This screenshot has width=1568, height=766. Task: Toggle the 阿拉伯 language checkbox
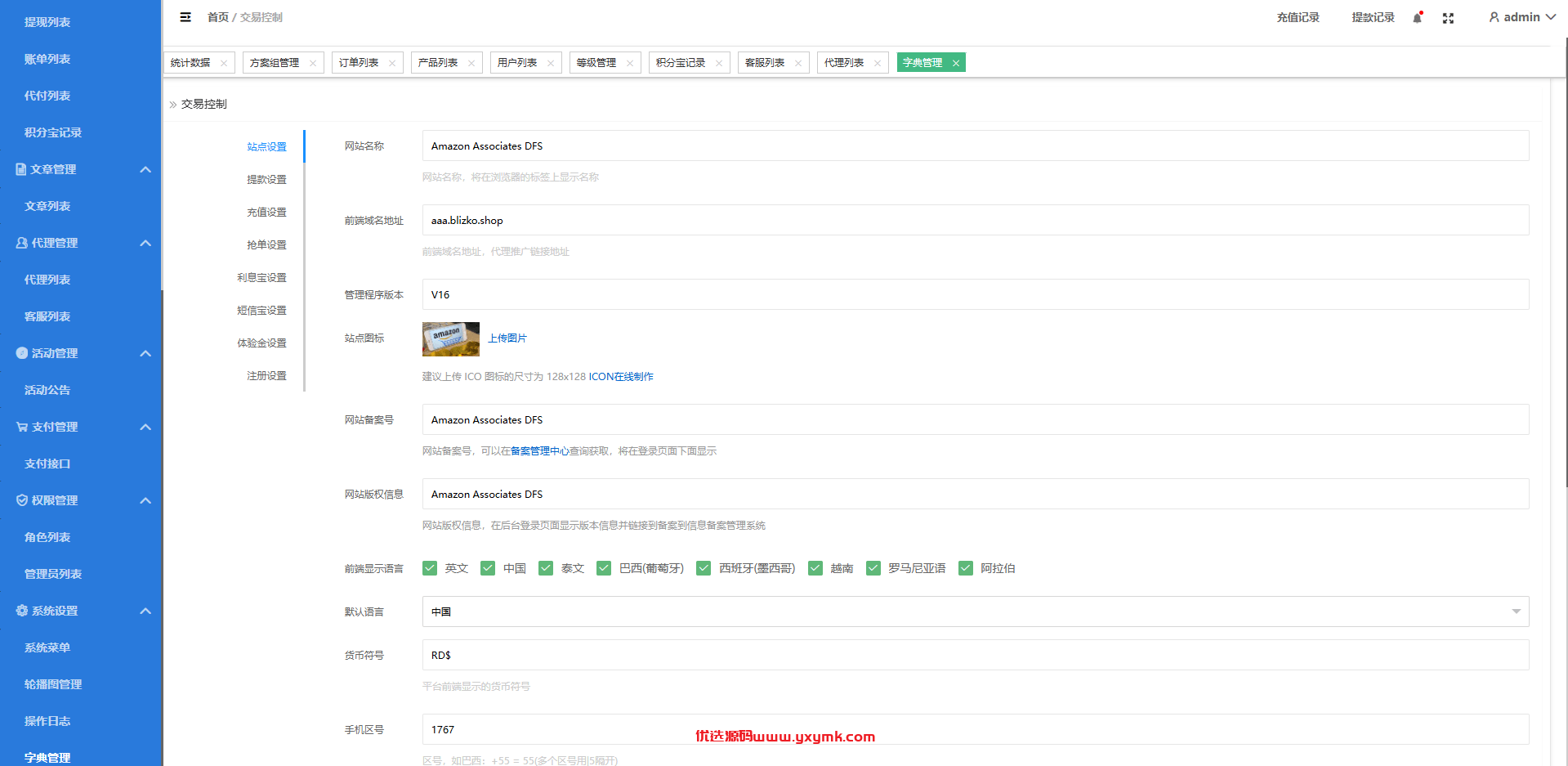[x=966, y=568]
